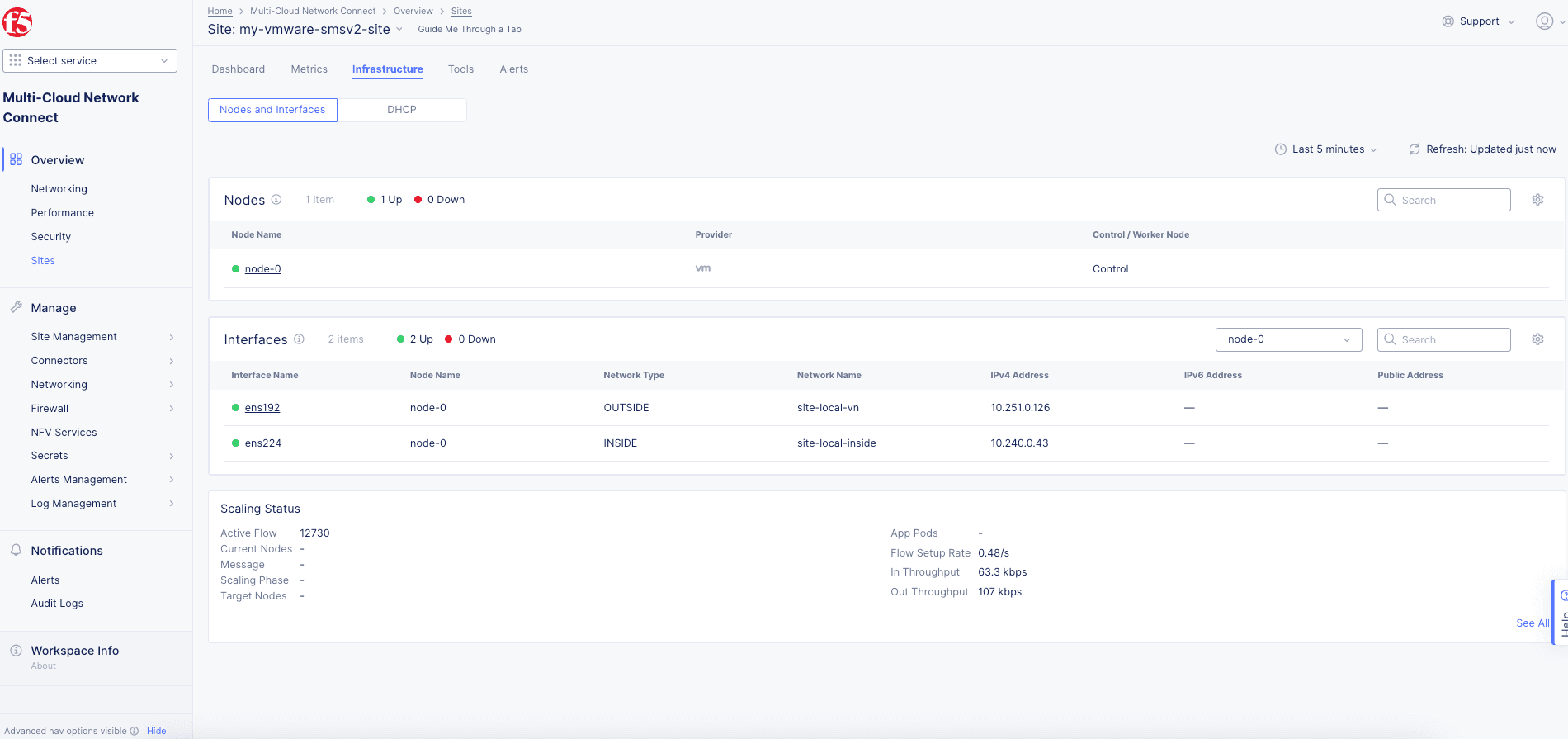The height and width of the screenshot is (739, 1568).
Task: Select the Nodes and Interfaces view
Action: pyautogui.click(x=272, y=110)
